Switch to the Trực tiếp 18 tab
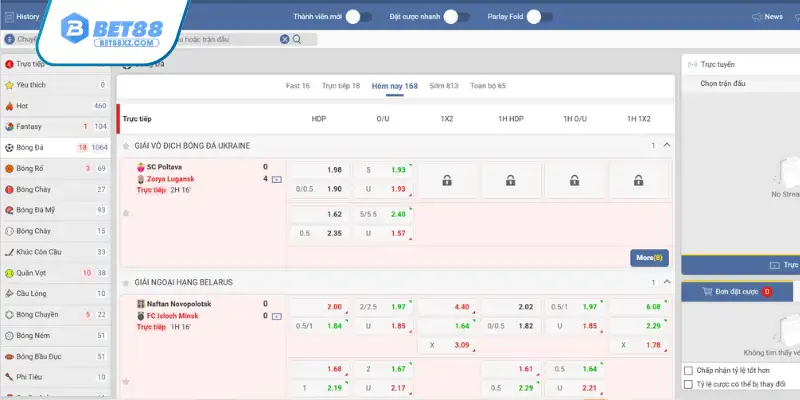The height and width of the screenshot is (400, 800). tap(342, 86)
